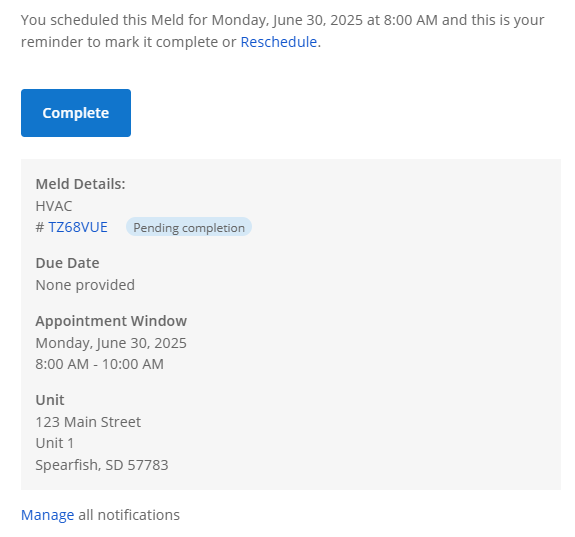Click the hash symbol before TZ68VUE

pyautogui.click(x=40, y=227)
